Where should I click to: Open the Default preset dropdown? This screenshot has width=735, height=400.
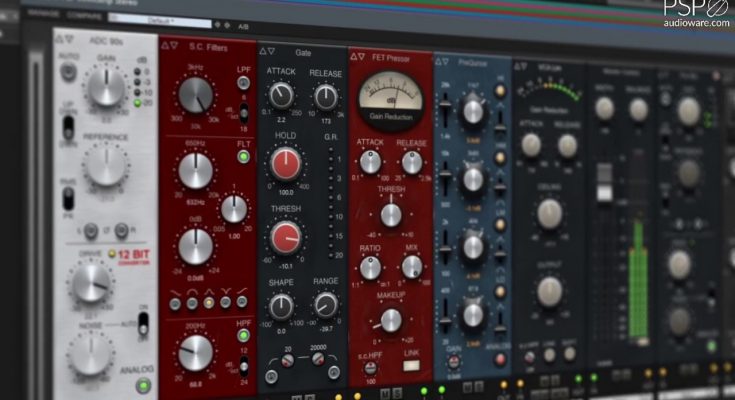(160, 19)
